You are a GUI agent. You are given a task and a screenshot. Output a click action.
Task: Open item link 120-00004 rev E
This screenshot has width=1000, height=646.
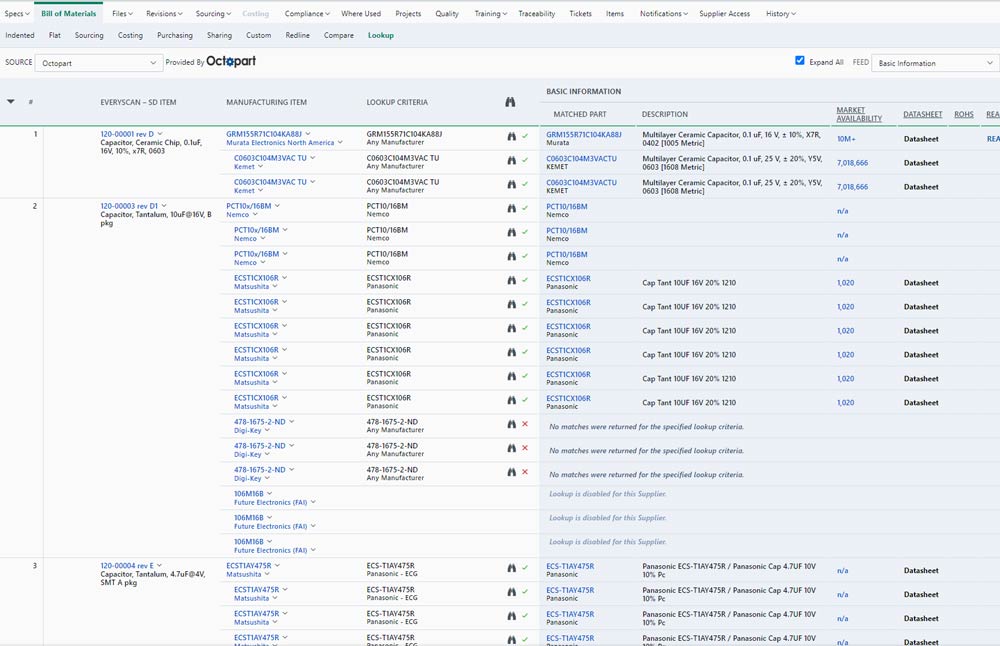point(127,566)
